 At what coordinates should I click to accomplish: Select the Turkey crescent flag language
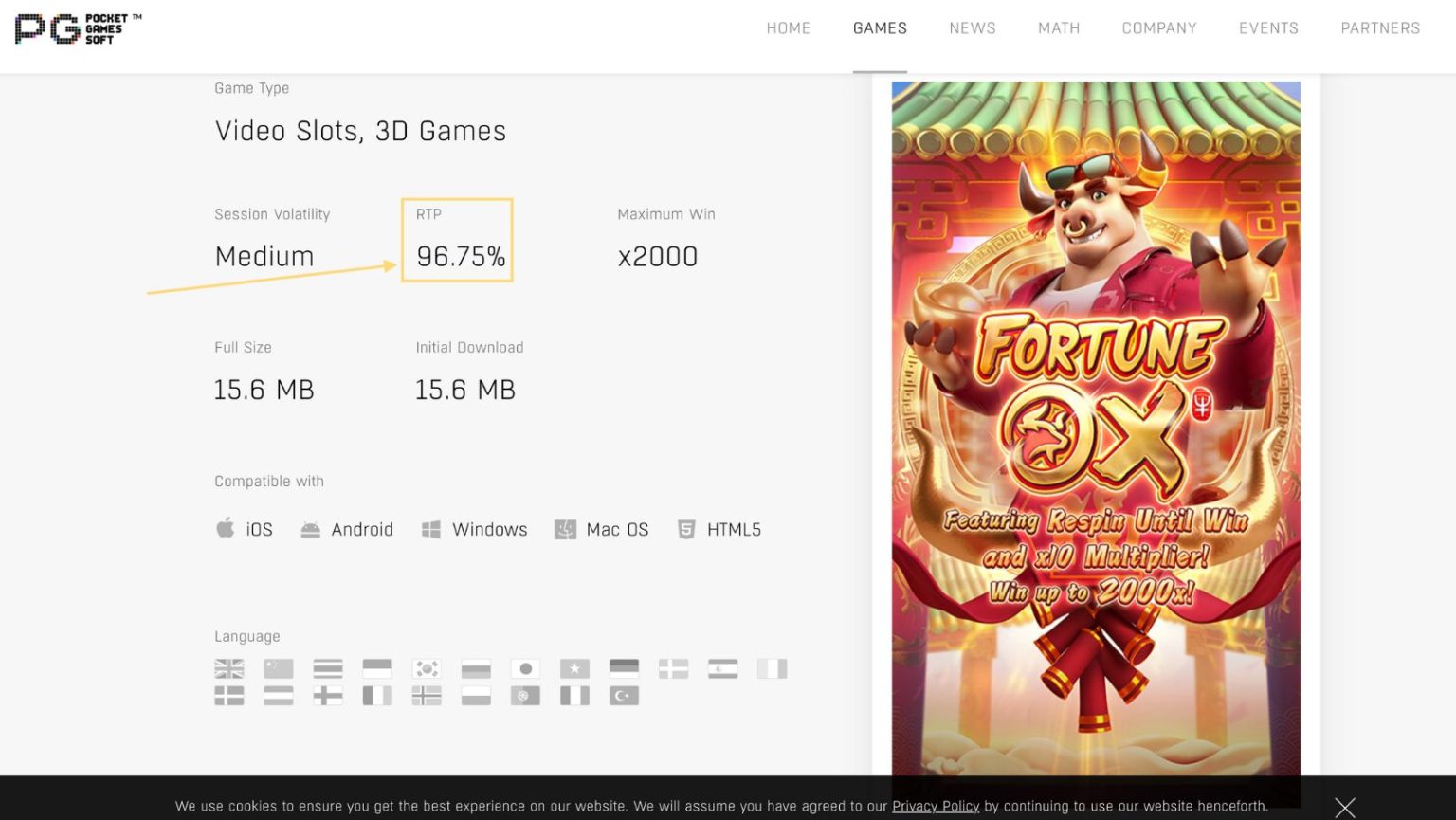pos(624,696)
